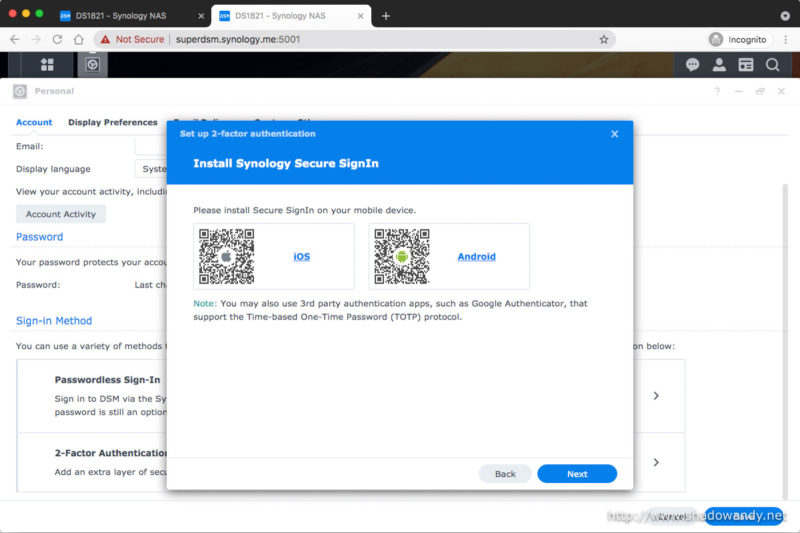Close the first DS1821 browser tab
This screenshot has width=800, height=533.
coord(201,16)
